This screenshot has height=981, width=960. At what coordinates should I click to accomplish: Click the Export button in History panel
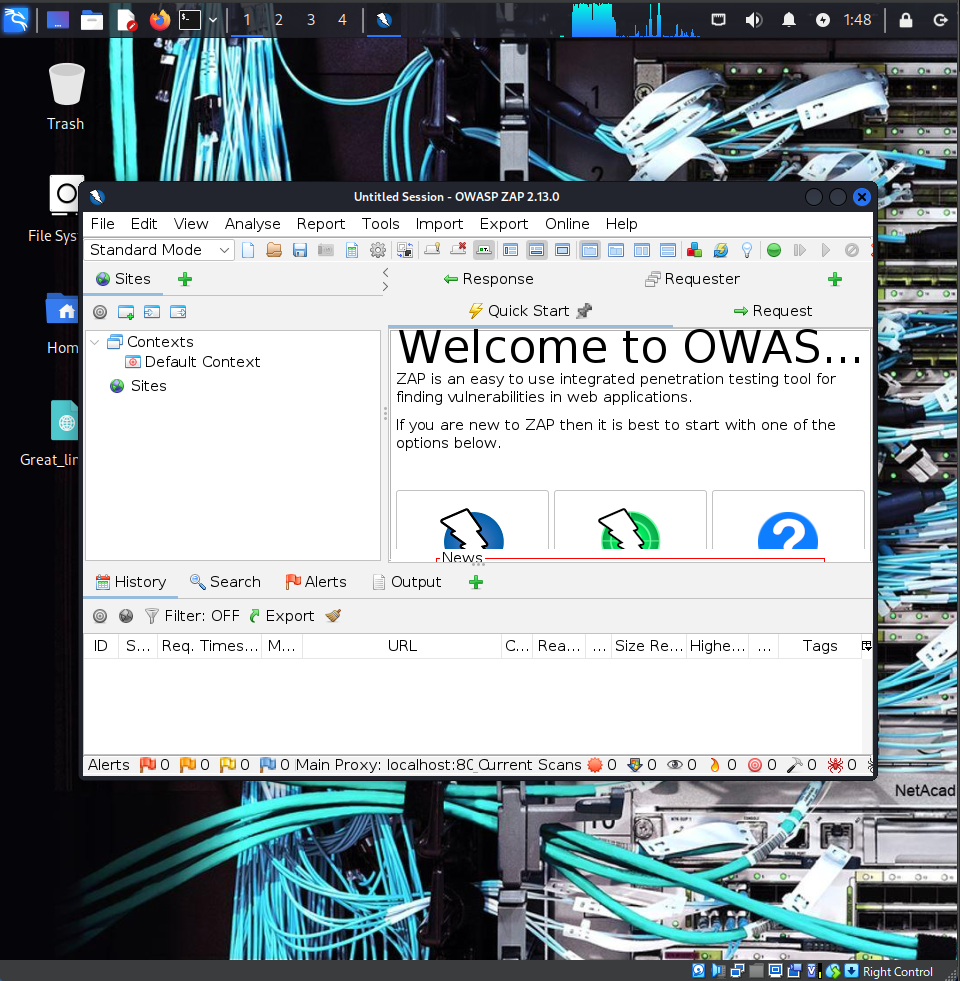pos(282,616)
